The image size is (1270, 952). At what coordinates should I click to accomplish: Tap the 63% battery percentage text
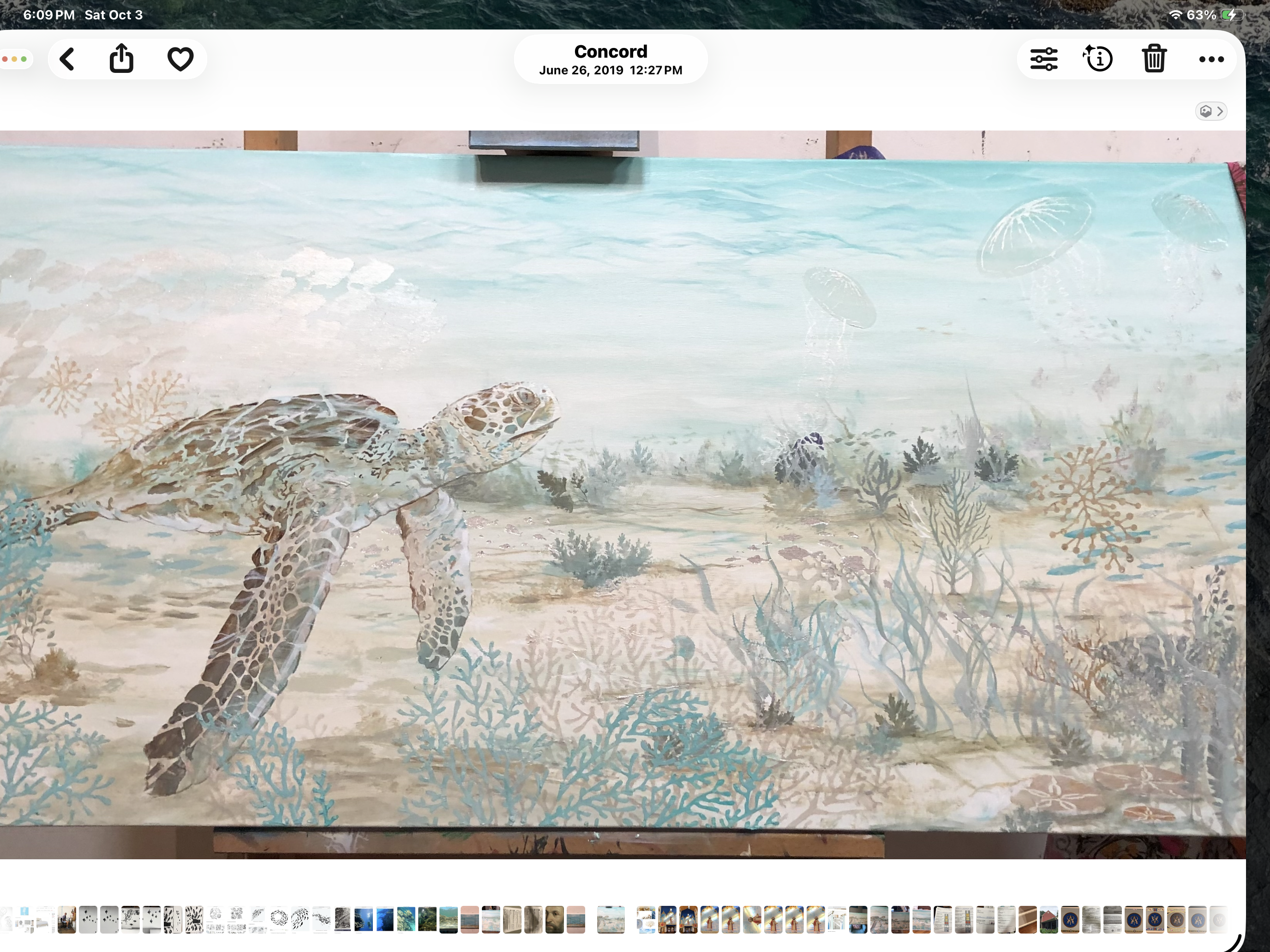1202,15
